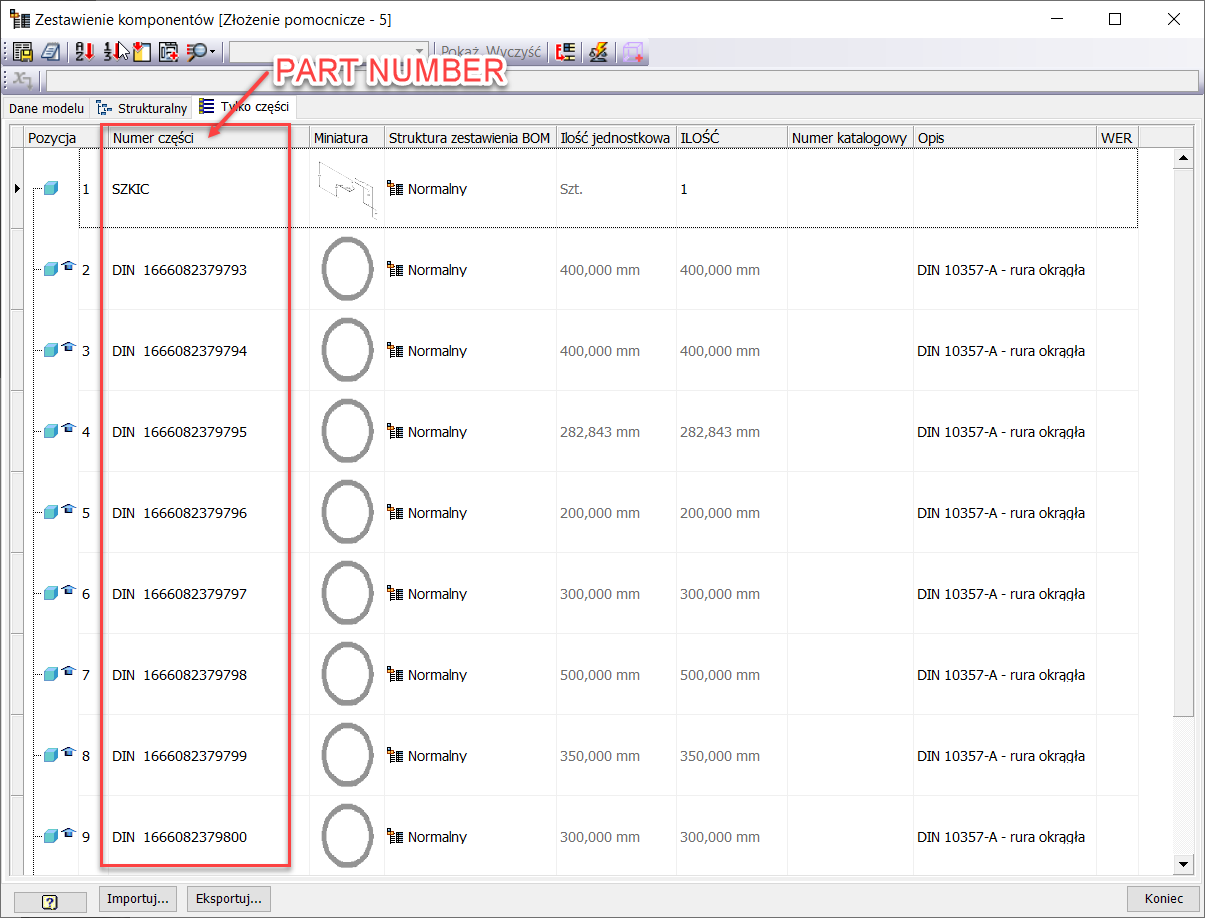The height and width of the screenshot is (918, 1205).
Task: Click the ascending sort icon
Action: coord(85,51)
